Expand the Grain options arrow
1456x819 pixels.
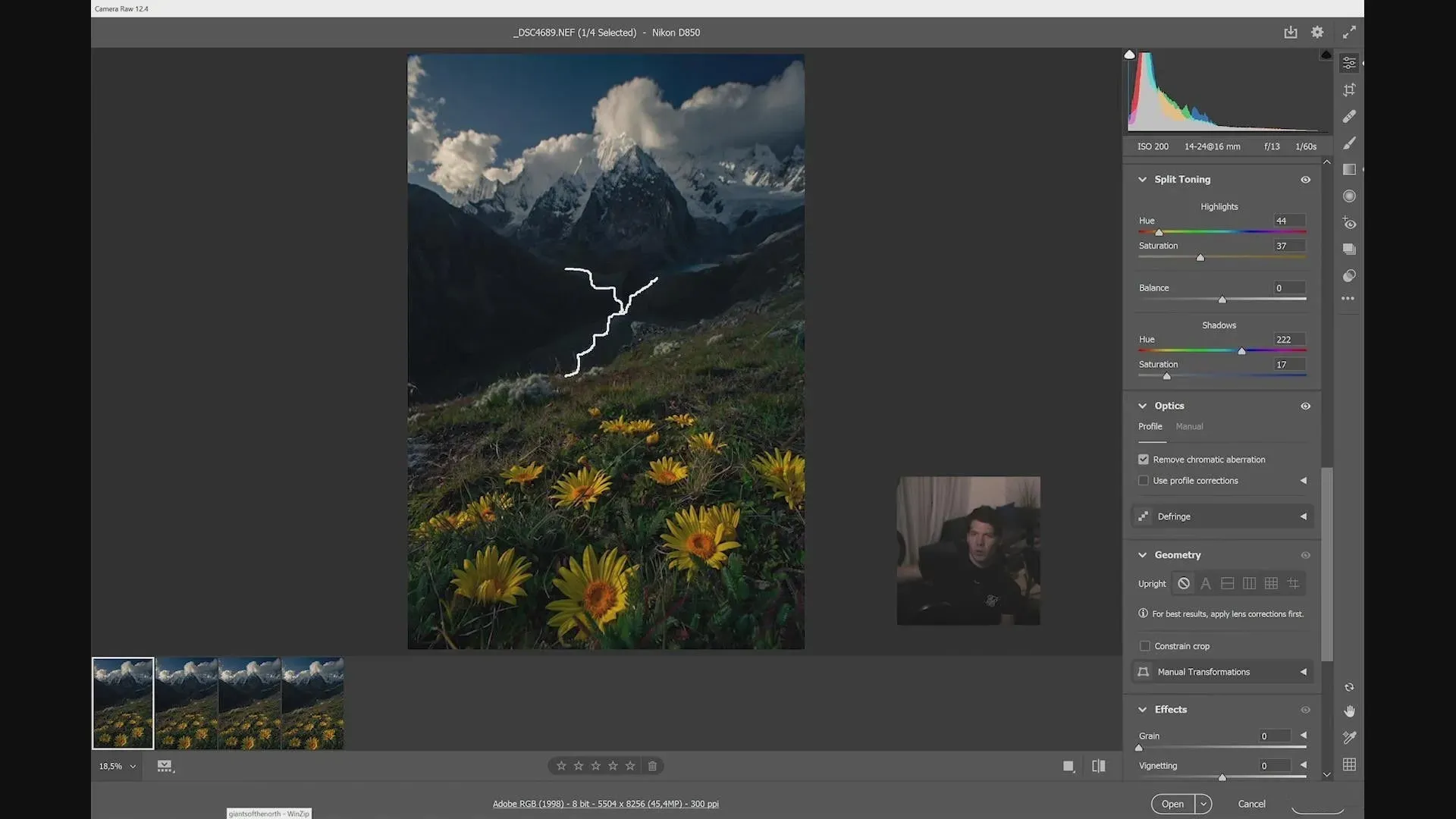[1304, 736]
